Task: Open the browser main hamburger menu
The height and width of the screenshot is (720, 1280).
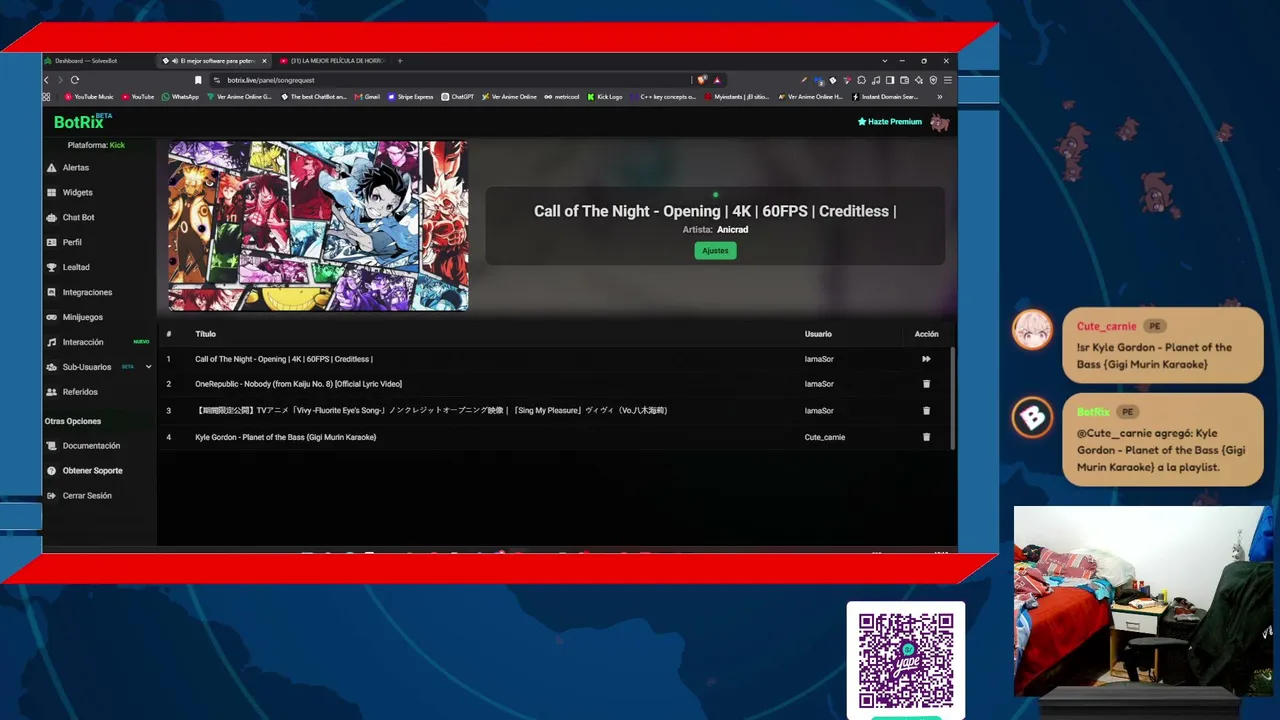Action: click(948, 80)
